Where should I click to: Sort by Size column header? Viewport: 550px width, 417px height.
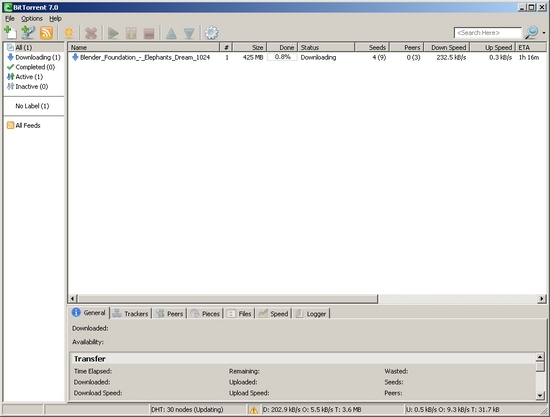[250, 47]
